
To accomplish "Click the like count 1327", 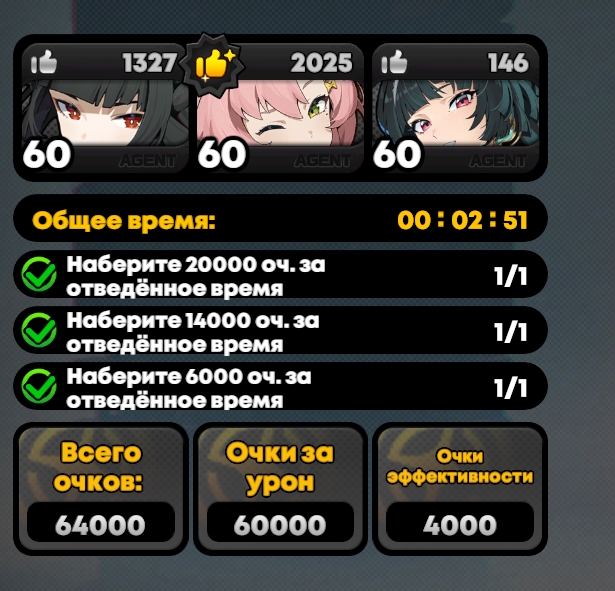I will pos(149,63).
